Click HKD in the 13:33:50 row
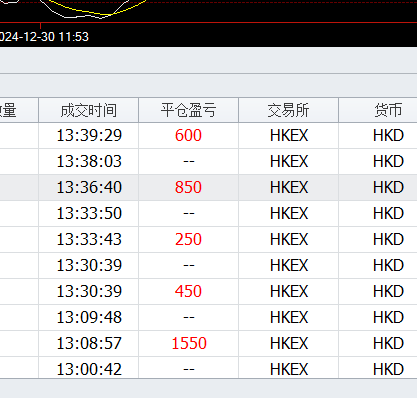This screenshot has width=417, height=398. tap(388, 213)
